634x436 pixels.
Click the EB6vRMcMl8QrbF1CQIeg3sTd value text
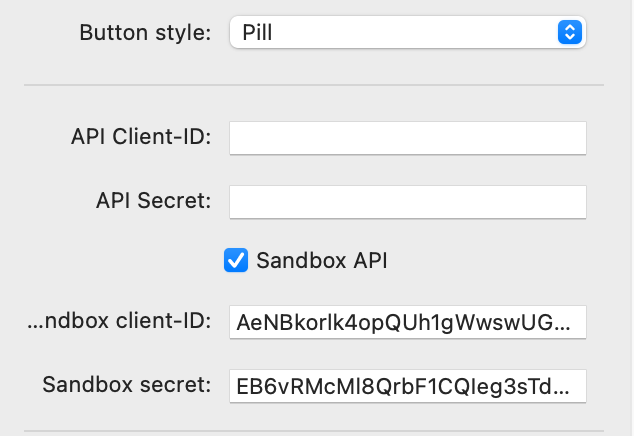tap(393, 387)
